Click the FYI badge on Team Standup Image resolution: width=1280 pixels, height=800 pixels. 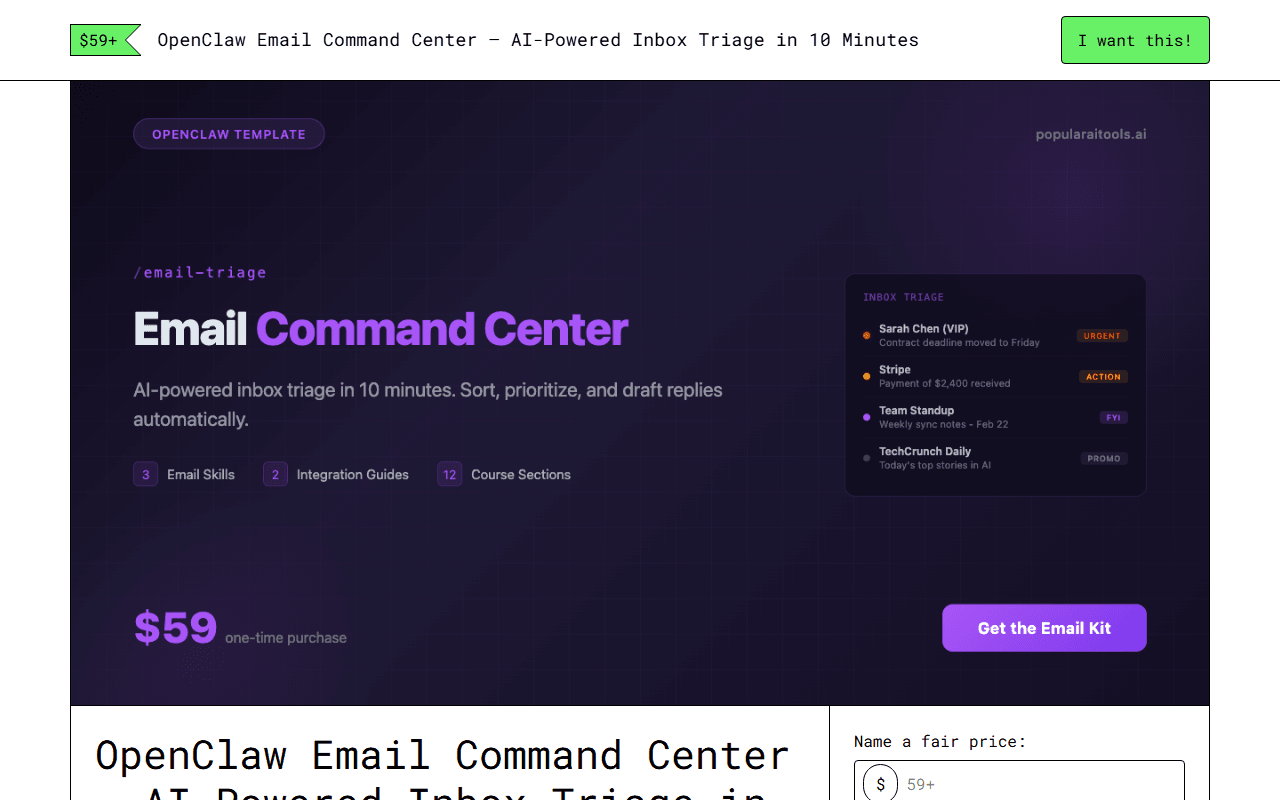(x=1113, y=417)
